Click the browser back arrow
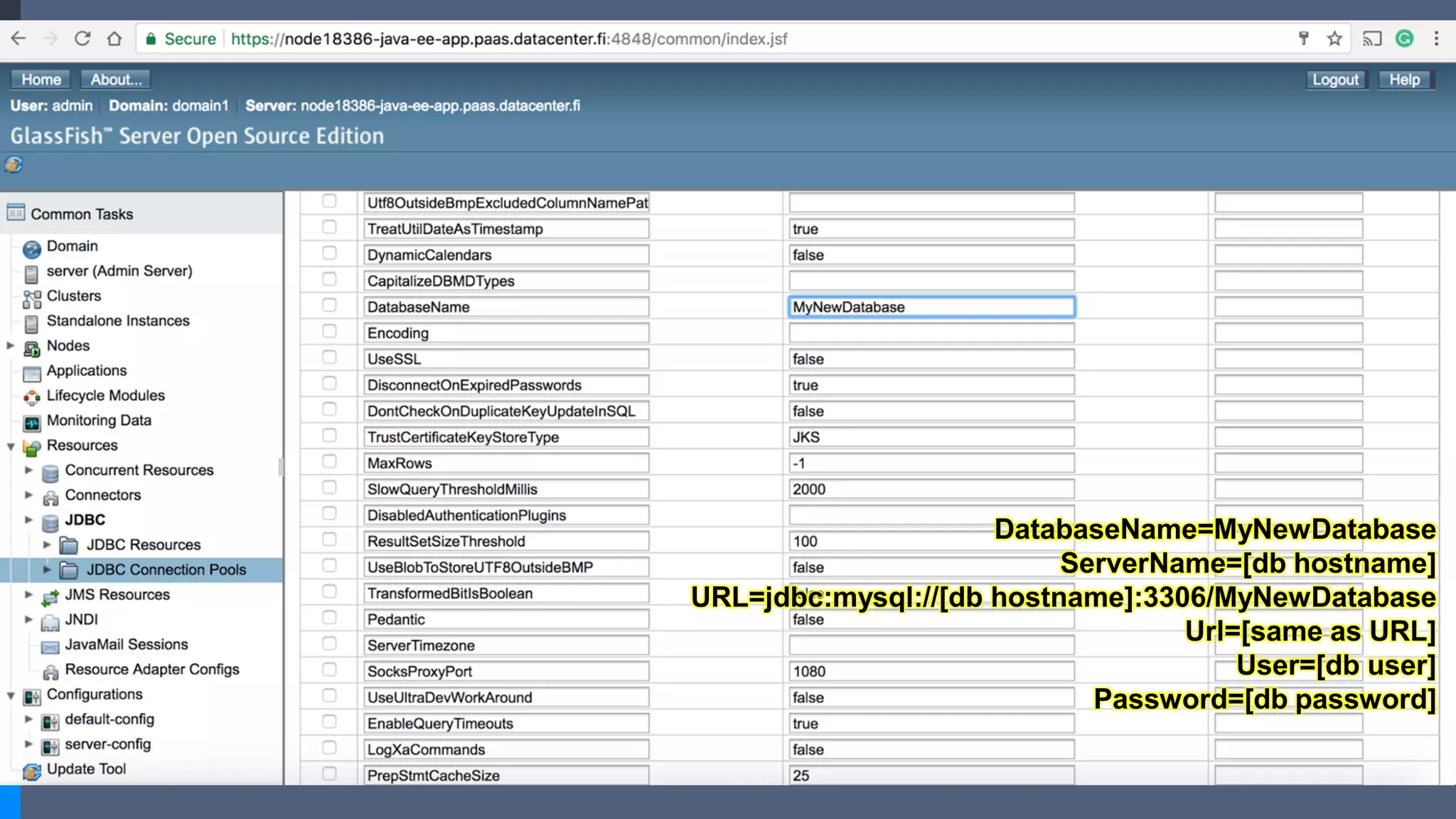Screen dimensions: 1456x819 pos(18,38)
